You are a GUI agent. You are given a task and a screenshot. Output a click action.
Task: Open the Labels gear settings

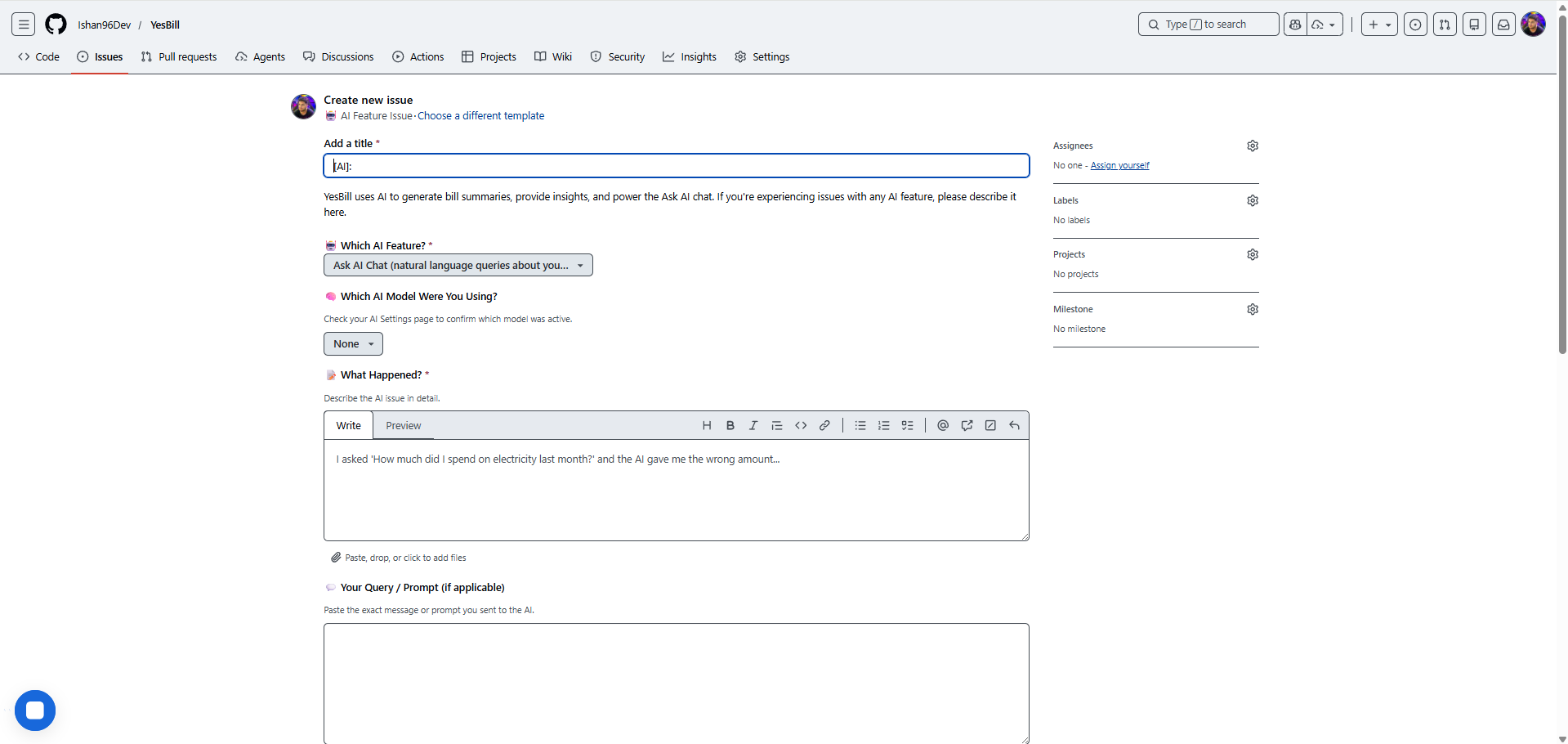[1253, 200]
